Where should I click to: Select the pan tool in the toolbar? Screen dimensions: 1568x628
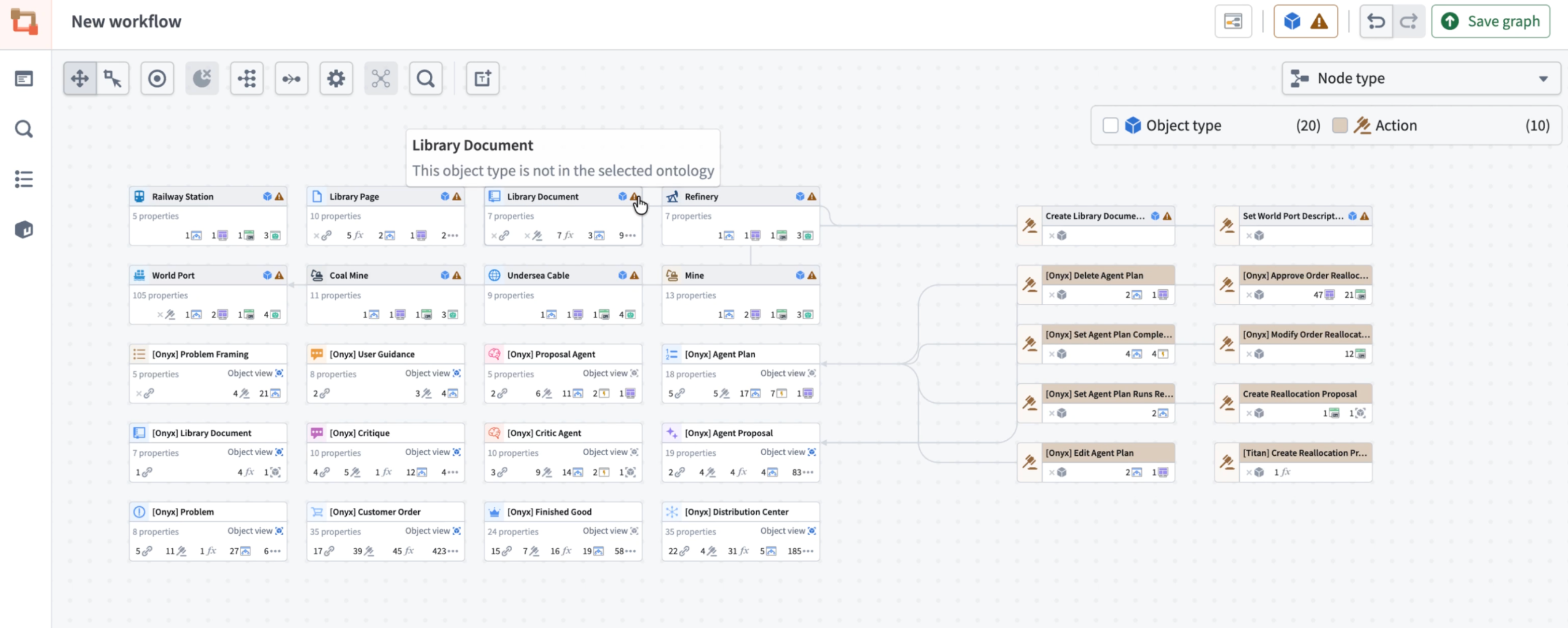(79, 78)
